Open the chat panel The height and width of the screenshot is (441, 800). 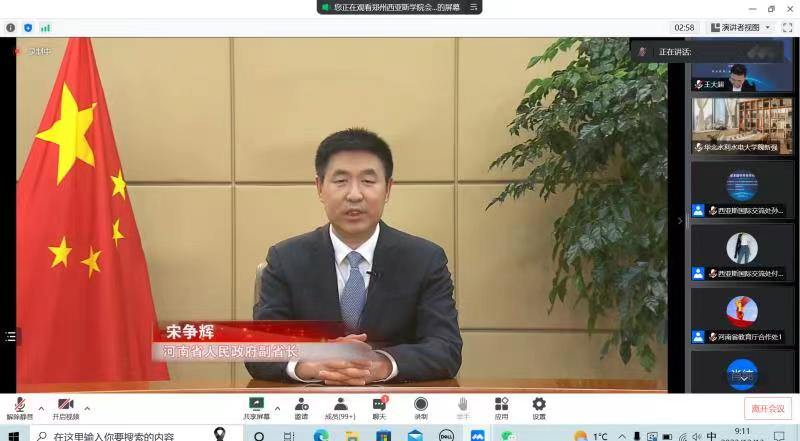point(379,406)
